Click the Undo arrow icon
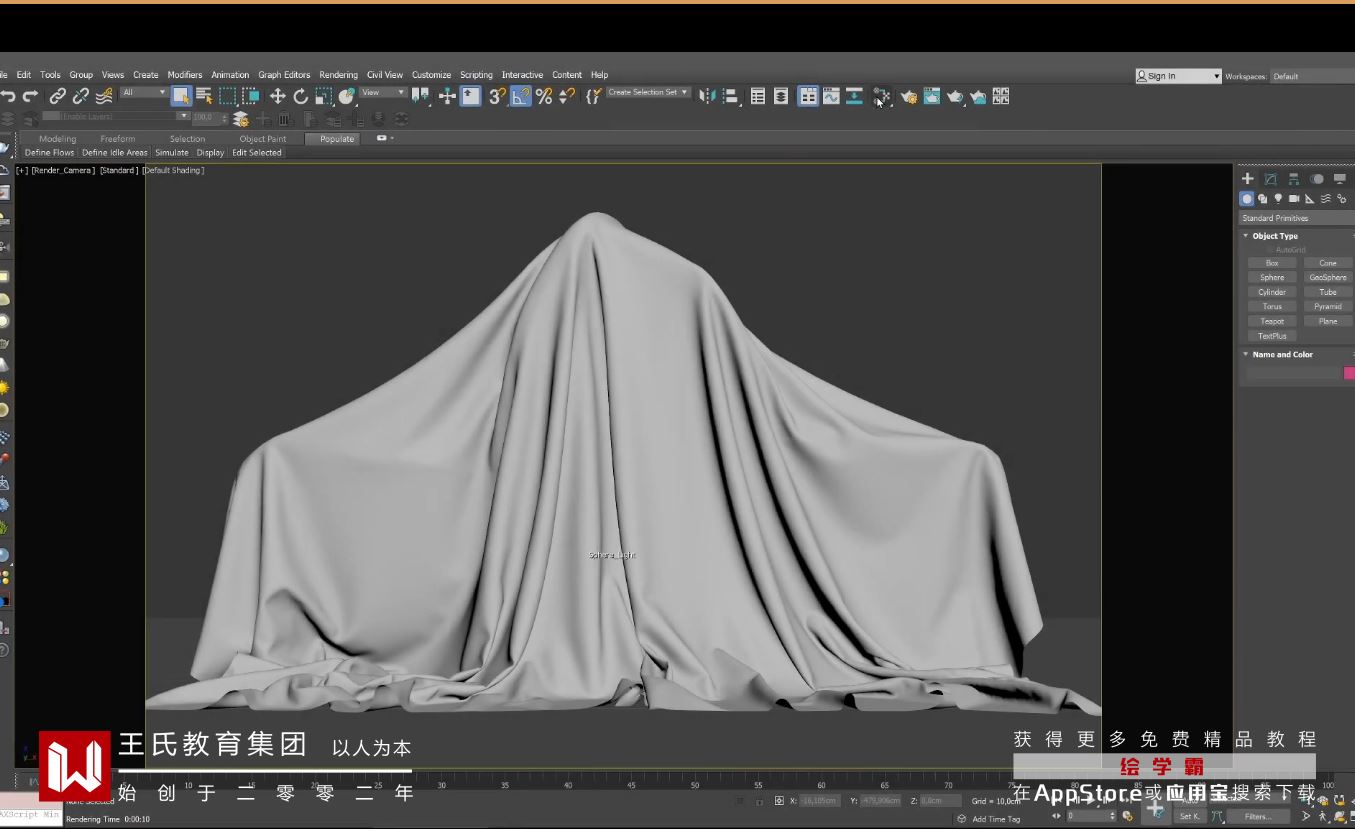This screenshot has width=1355, height=829. pyautogui.click(x=8, y=96)
